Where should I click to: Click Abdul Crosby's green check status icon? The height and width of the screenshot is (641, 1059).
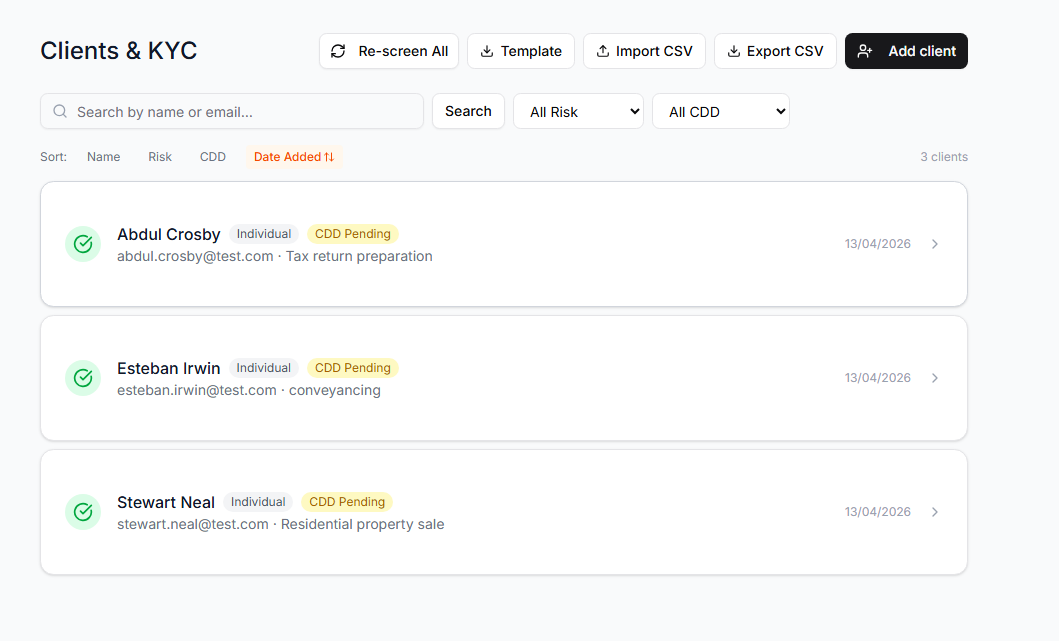[x=83, y=244]
